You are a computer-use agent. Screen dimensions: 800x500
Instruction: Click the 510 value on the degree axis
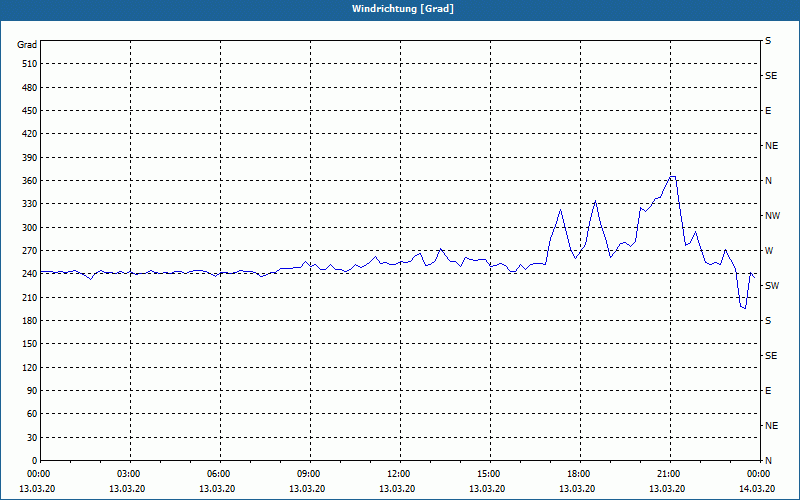click(x=30, y=64)
